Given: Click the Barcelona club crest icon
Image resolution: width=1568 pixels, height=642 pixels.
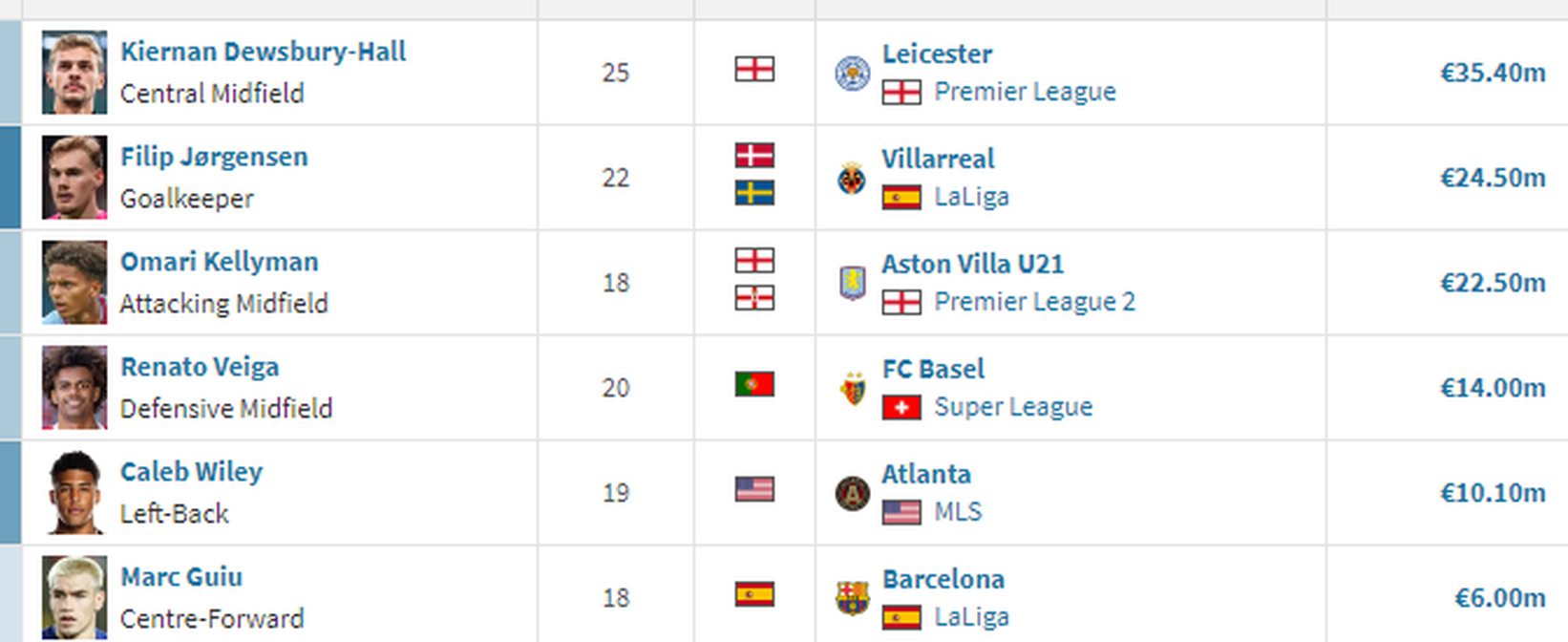Looking at the screenshot, I should point(852,599).
